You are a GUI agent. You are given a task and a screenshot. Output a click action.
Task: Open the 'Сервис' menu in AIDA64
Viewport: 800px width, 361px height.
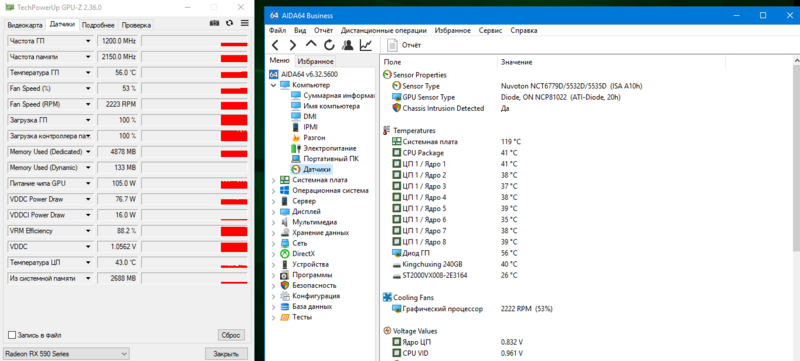490,31
